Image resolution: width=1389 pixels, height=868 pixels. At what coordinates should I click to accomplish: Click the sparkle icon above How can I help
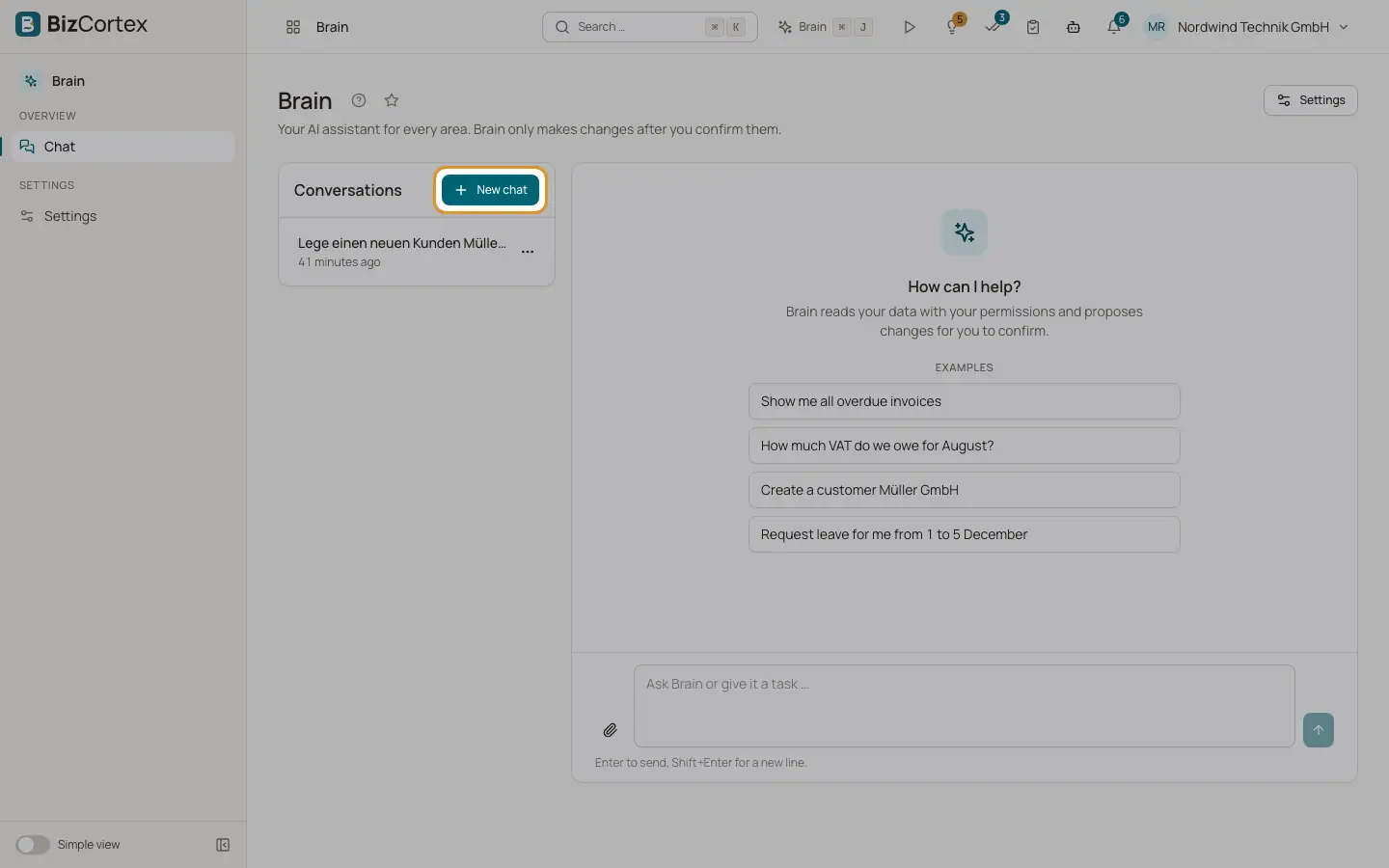(965, 232)
